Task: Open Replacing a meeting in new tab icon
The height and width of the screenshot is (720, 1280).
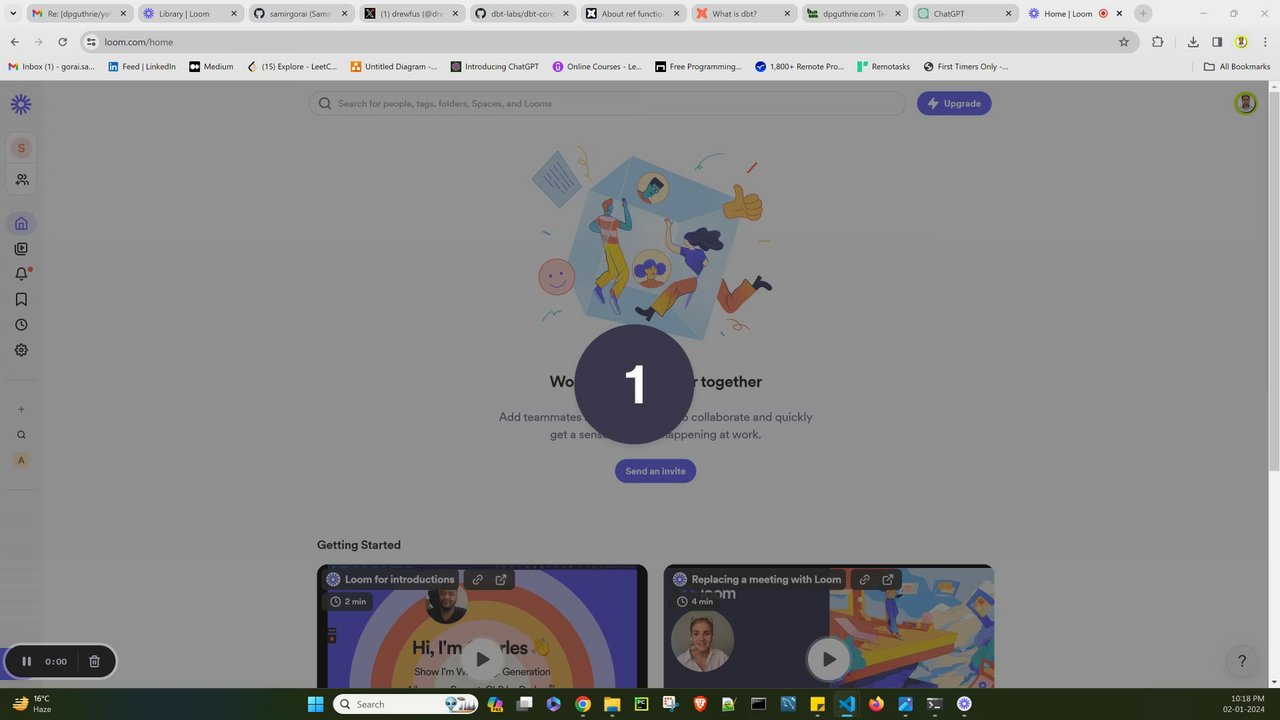Action: click(887, 579)
